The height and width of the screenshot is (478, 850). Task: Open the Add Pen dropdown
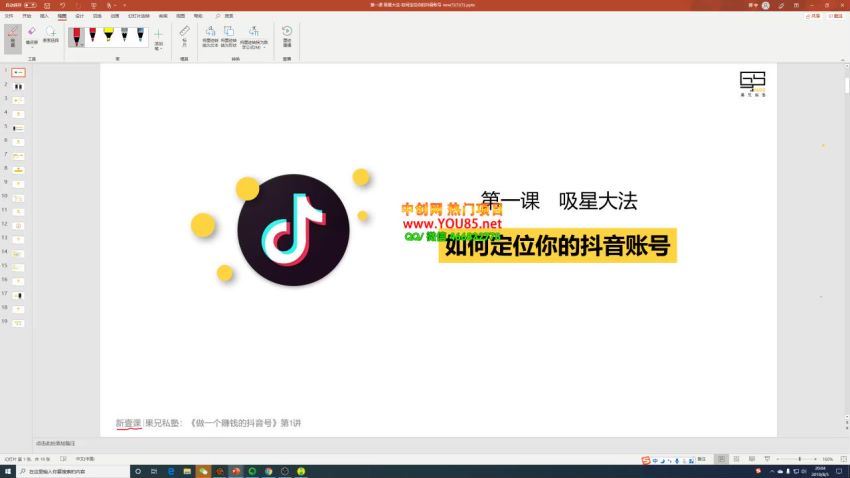pos(158,40)
